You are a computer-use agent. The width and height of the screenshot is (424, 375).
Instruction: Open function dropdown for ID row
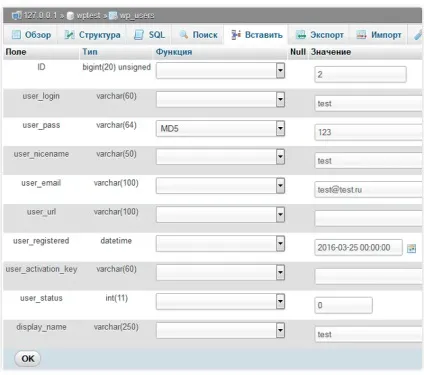[220, 71]
